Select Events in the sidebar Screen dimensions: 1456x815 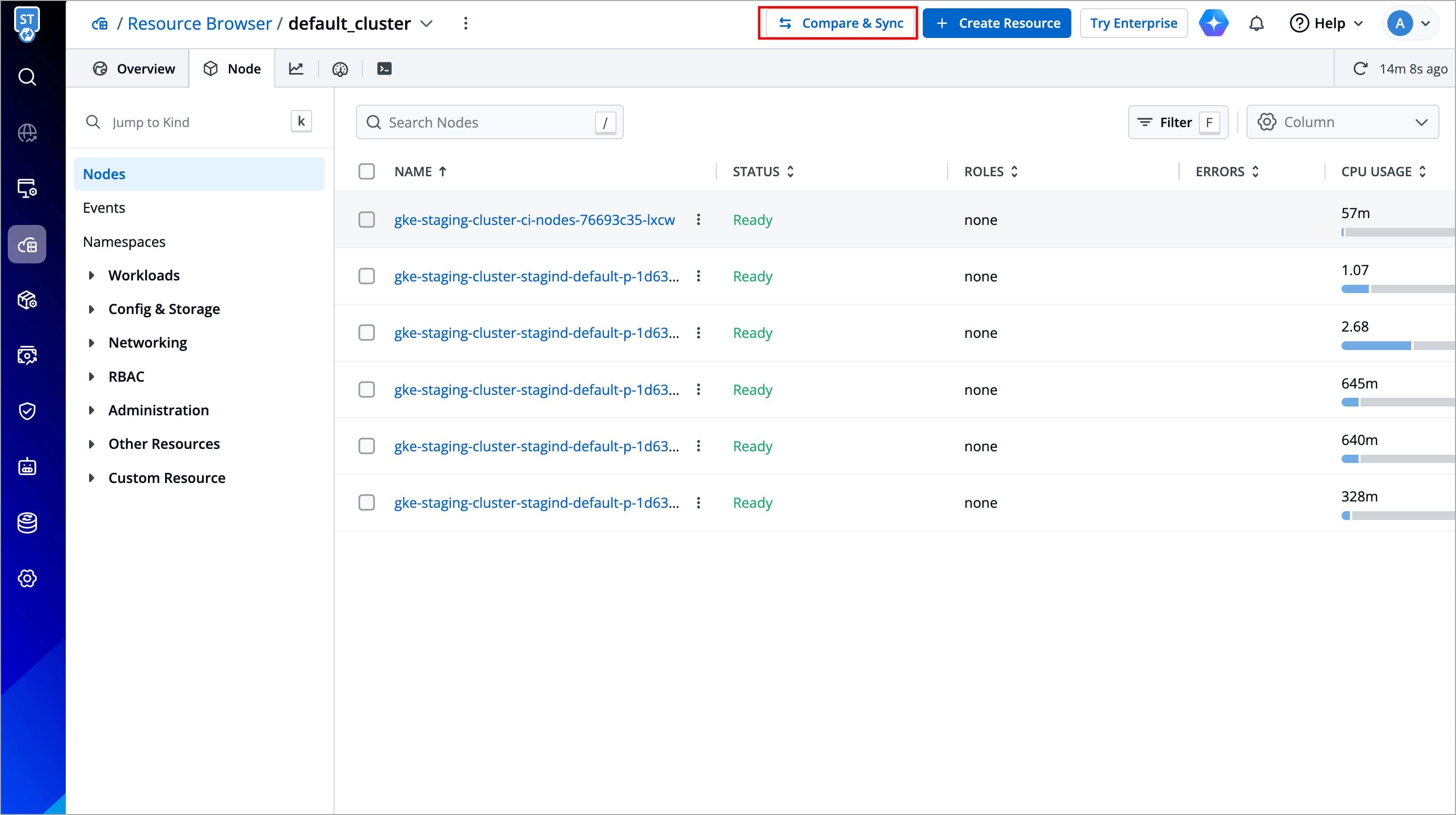point(104,208)
